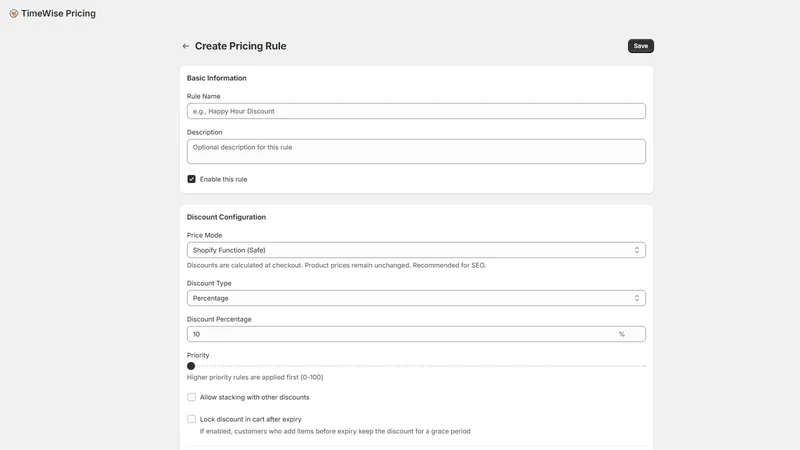Click the Enable this rule label
The width and height of the screenshot is (800, 450).
tap(223, 179)
